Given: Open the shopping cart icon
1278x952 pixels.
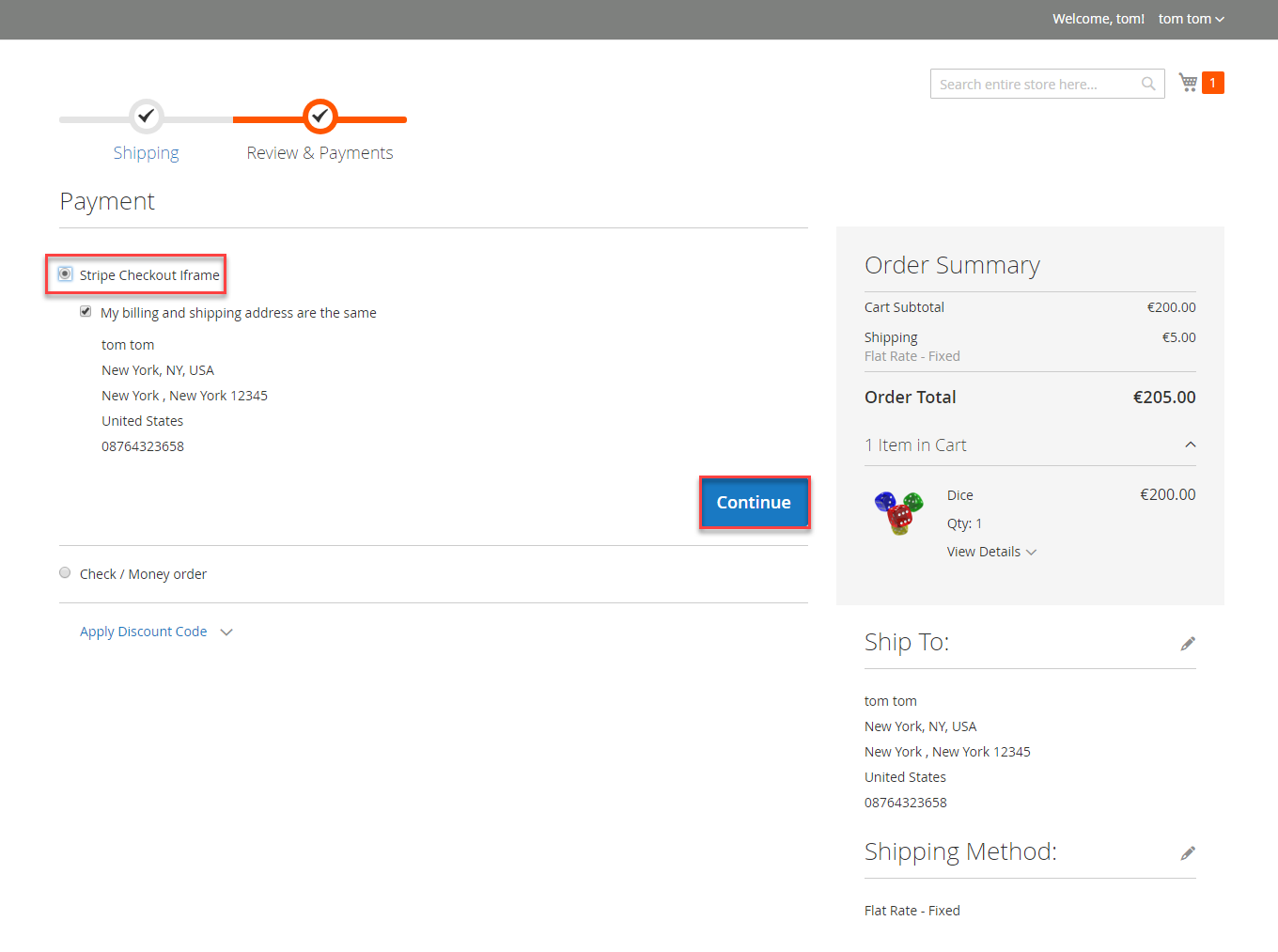Looking at the screenshot, I should pos(1188,83).
